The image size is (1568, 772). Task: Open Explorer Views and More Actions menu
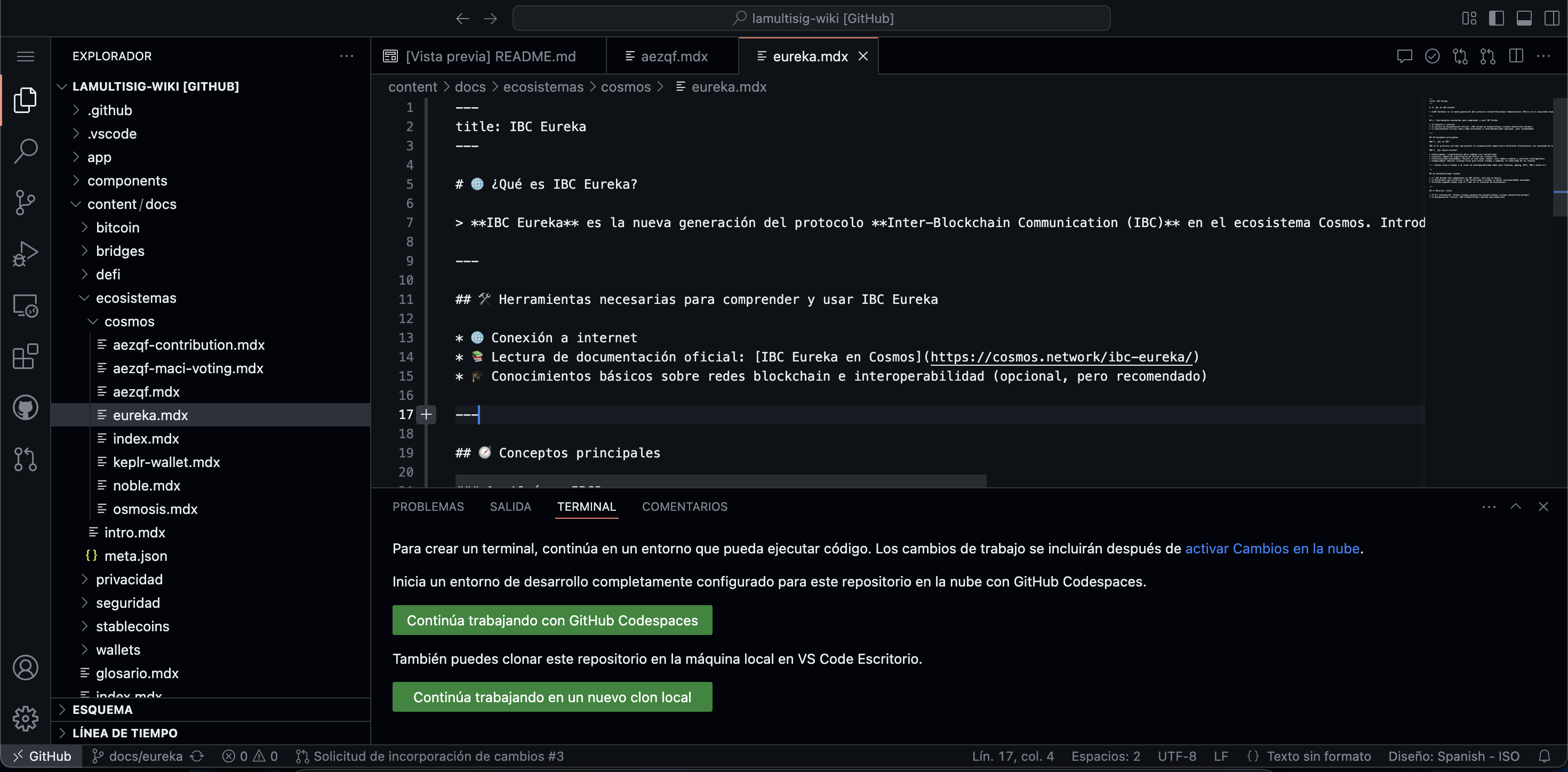tap(346, 56)
